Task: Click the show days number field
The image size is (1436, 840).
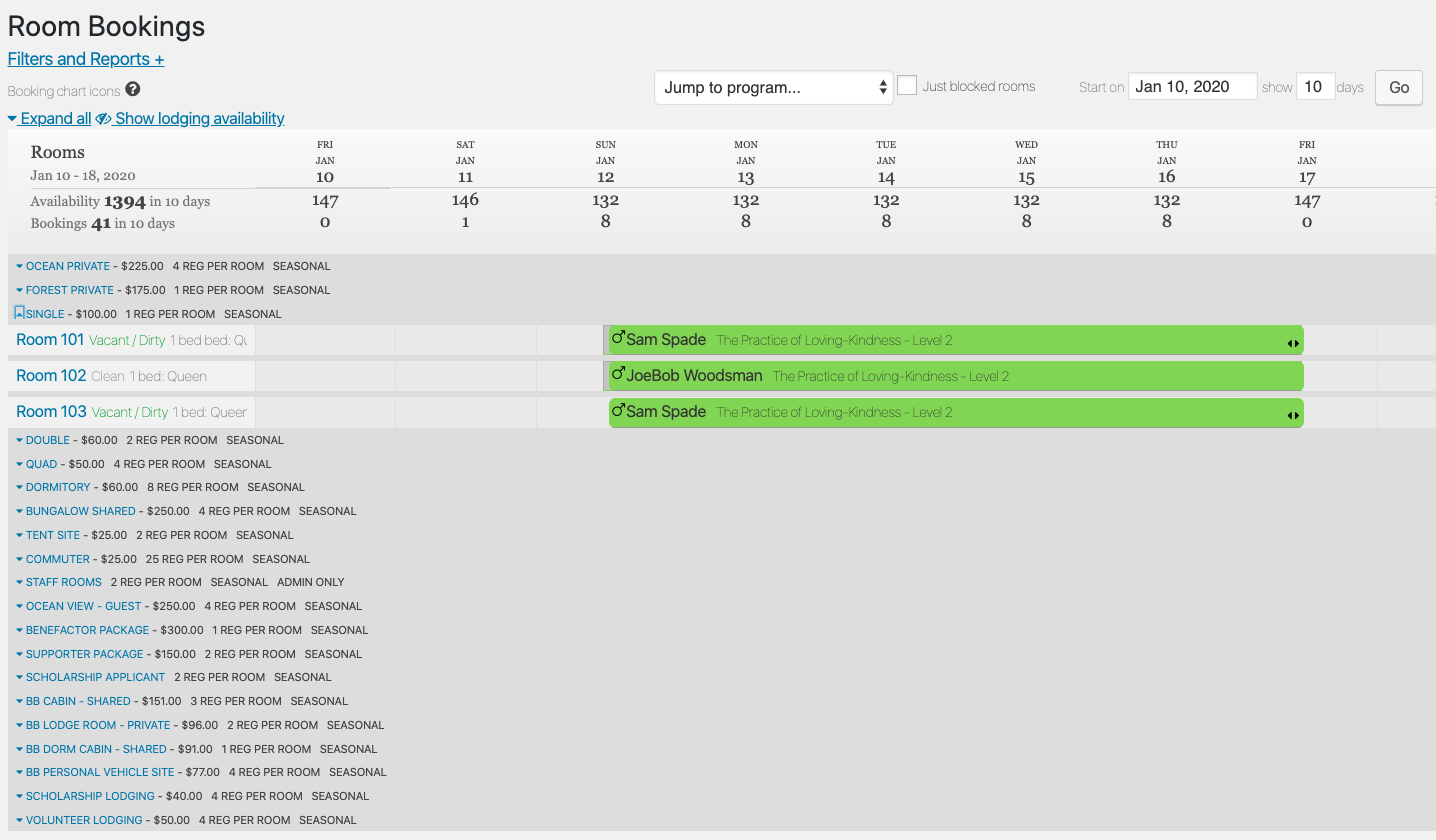Action: click(1314, 86)
